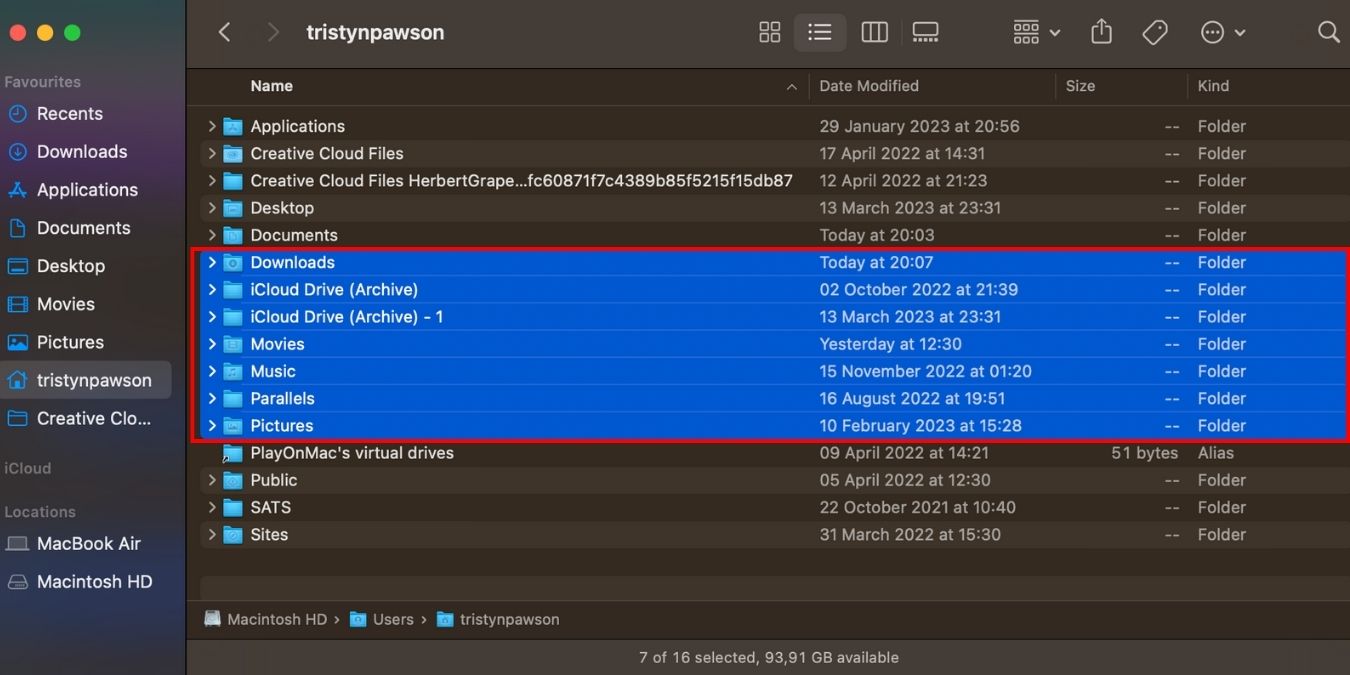This screenshot has width=1350, height=675.
Task: Switch to gallery view
Action: (924, 31)
